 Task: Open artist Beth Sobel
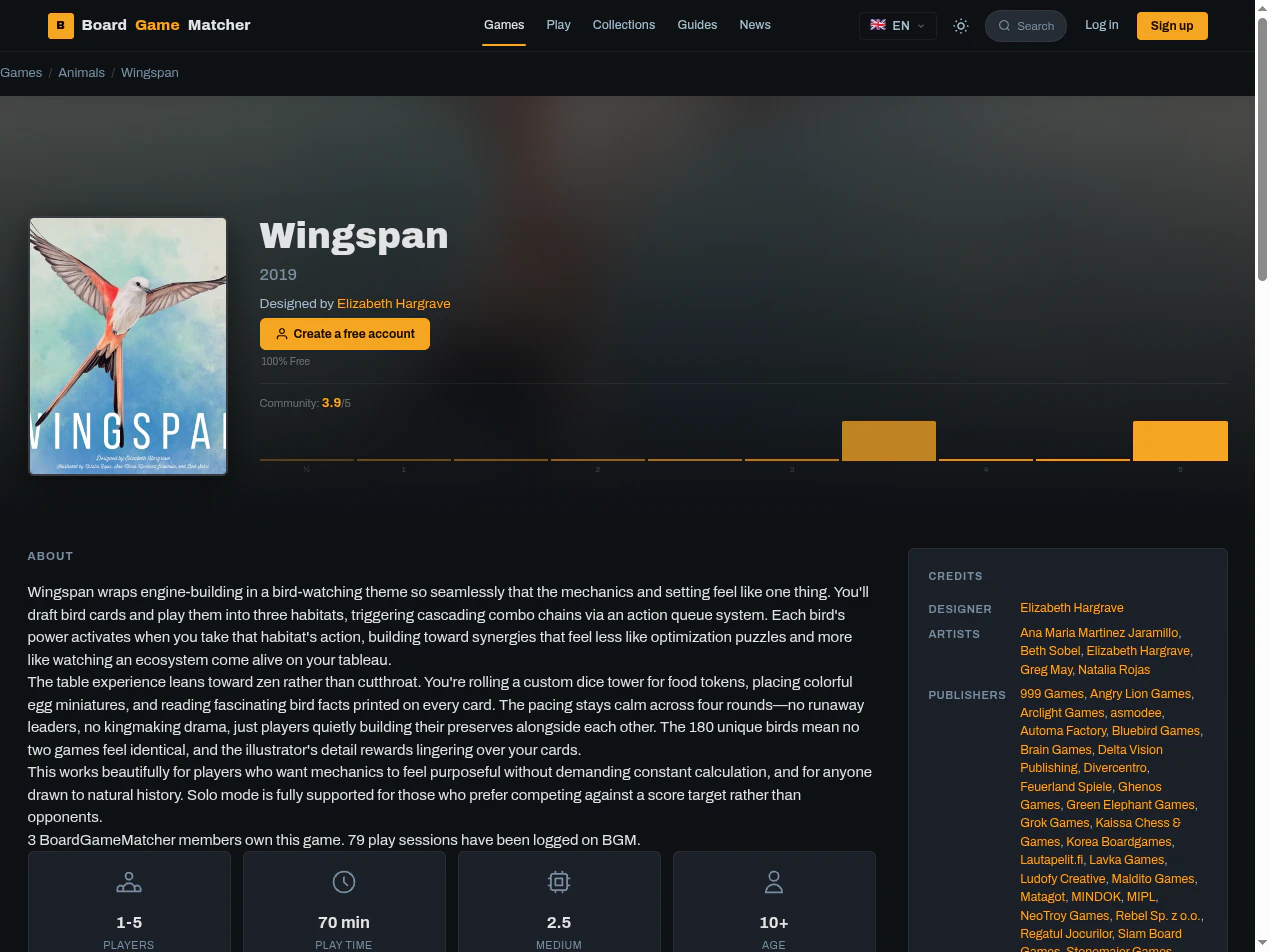coord(1050,651)
